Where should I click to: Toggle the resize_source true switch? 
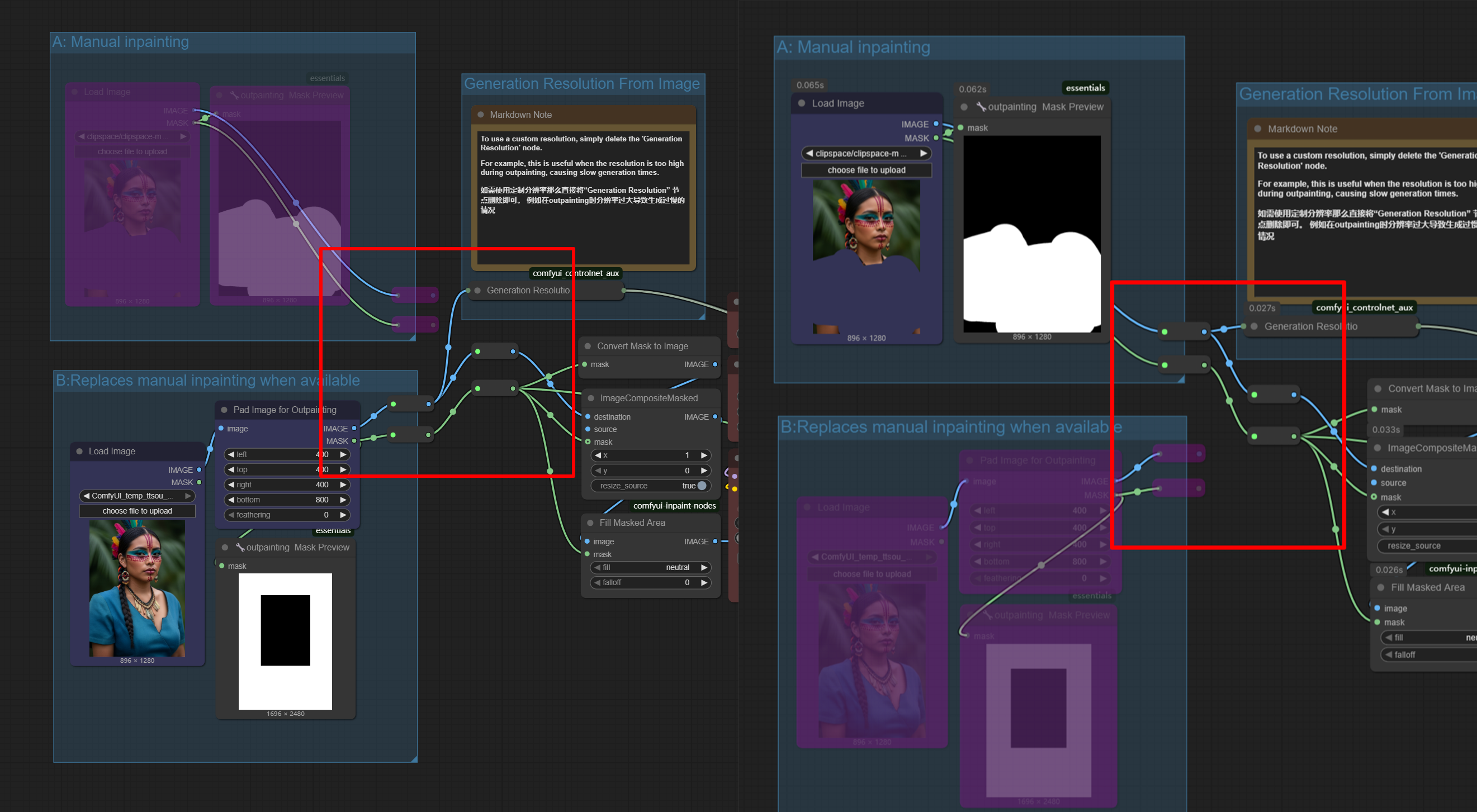[701, 486]
